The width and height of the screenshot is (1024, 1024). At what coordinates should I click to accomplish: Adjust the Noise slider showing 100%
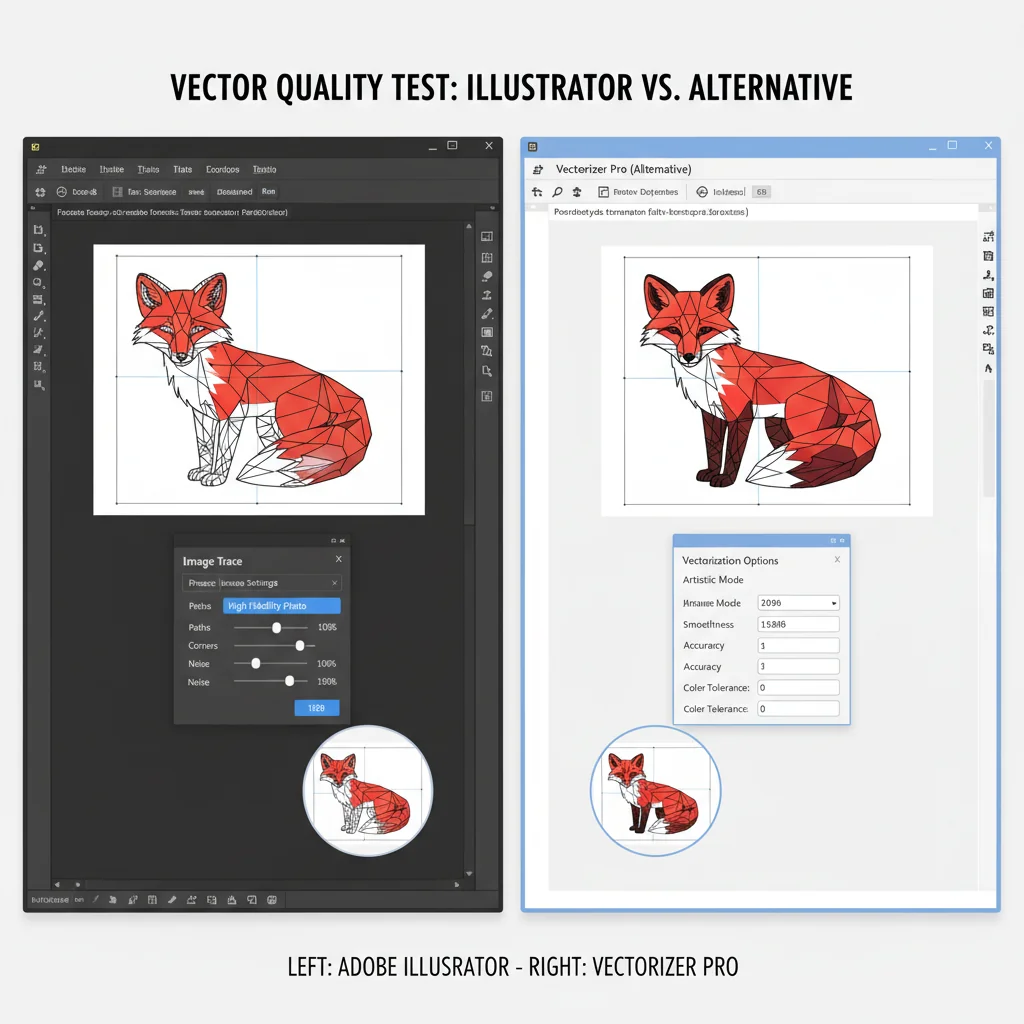tap(256, 664)
